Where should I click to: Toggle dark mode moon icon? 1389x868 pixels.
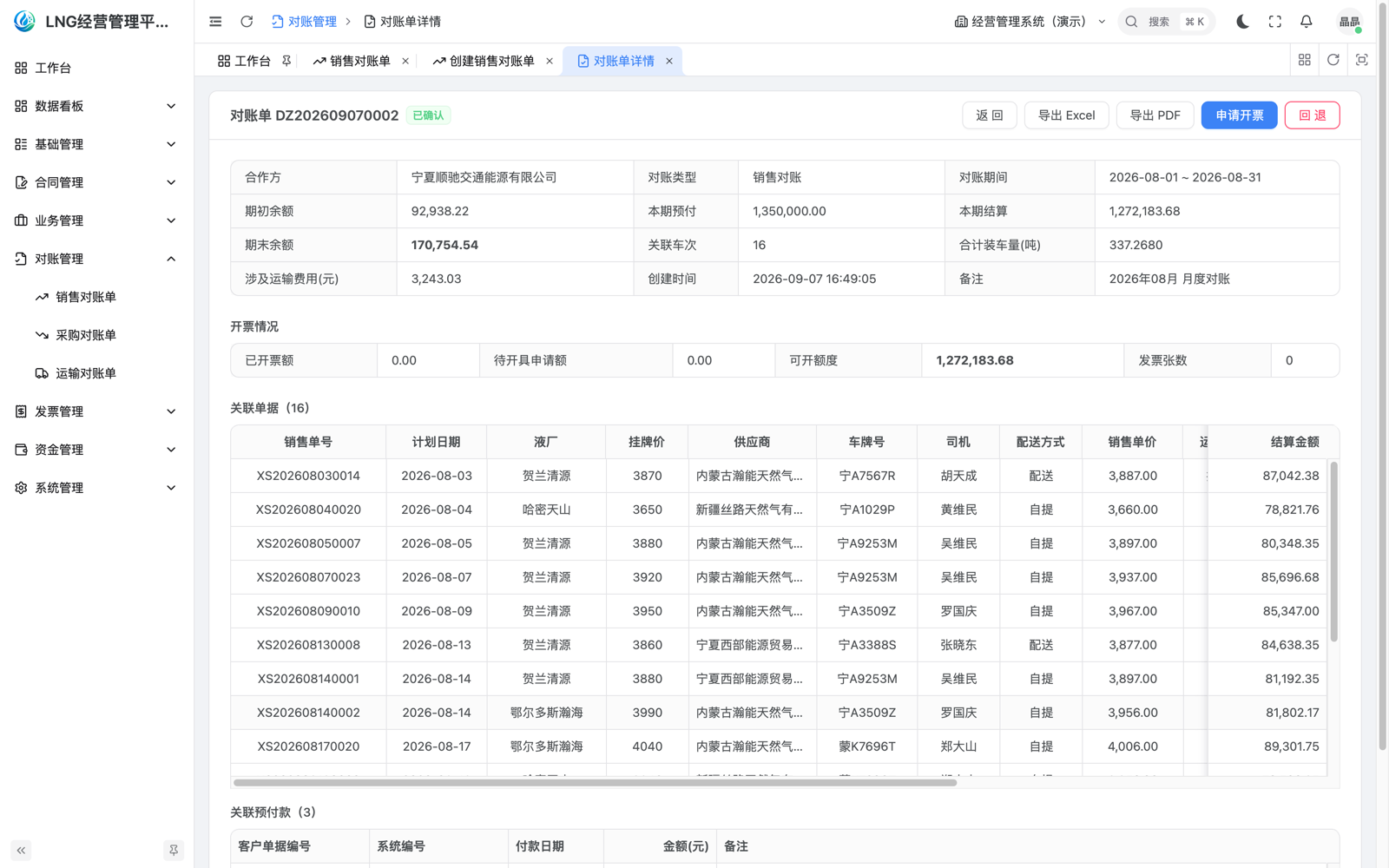1242,22
